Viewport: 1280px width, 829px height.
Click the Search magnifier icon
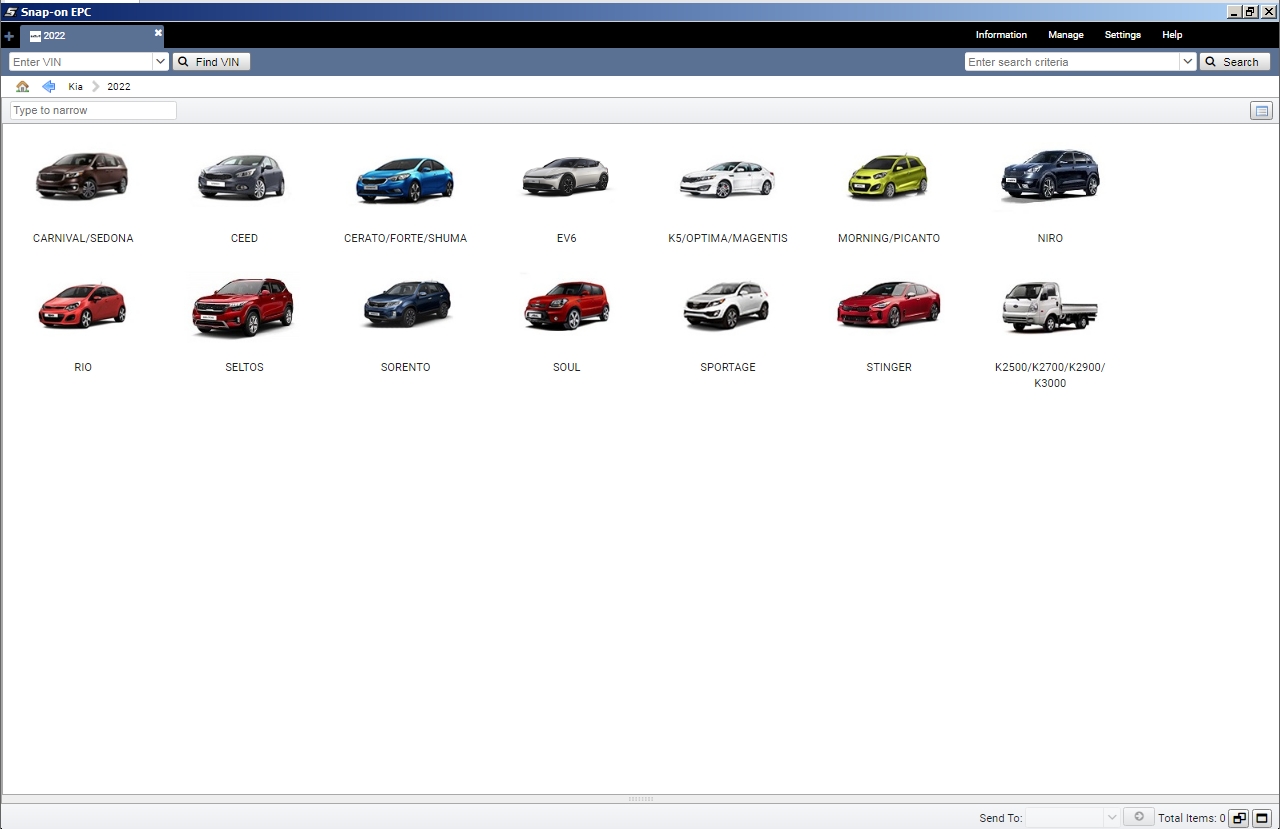pyautogui.click(x=1211, y=61)
